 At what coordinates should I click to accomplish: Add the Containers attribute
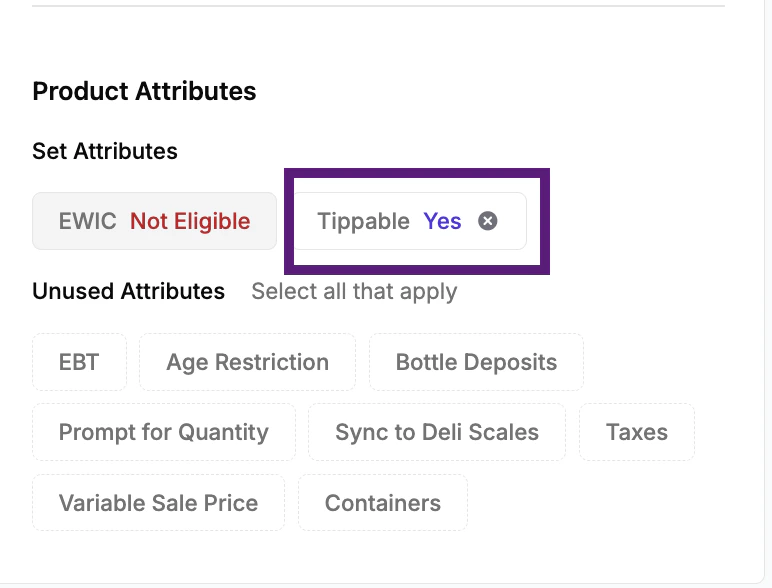382,502
